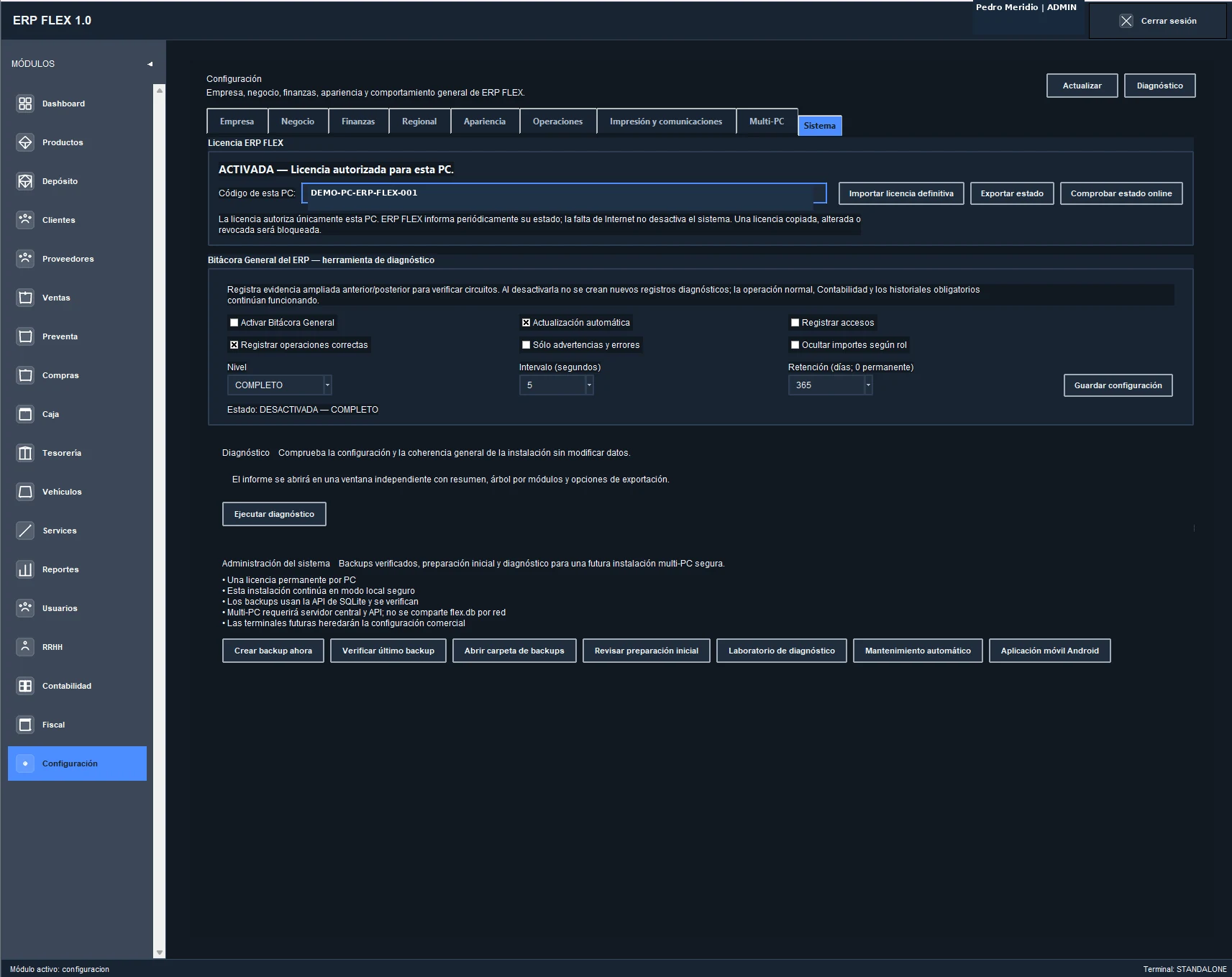Click Crear backup ahora
This screenshot has height=977, width=1232.
click(x=273, y=651)
